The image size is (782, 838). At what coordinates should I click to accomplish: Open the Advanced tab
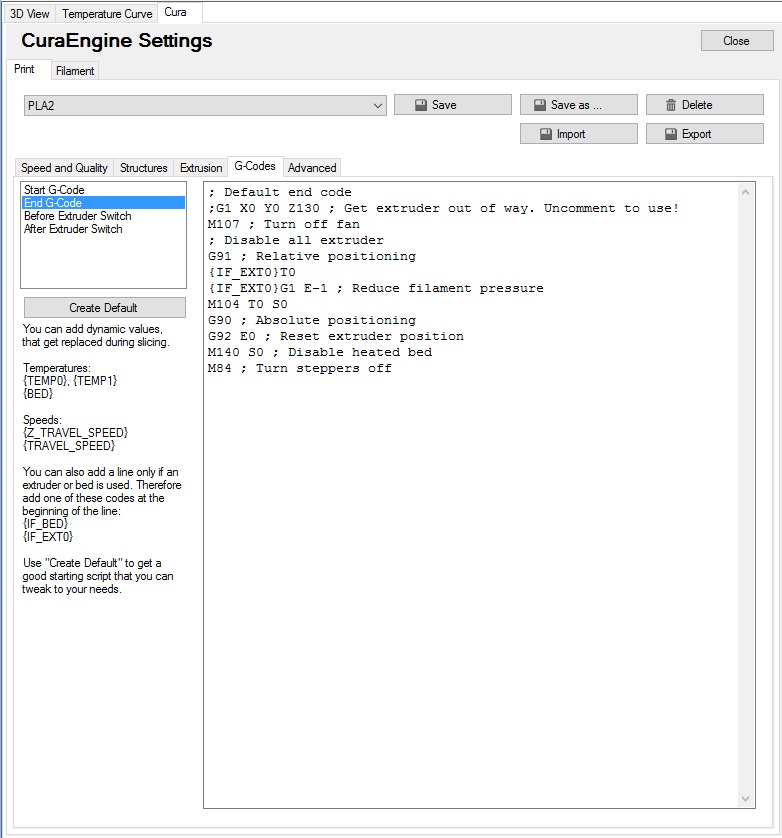tap(312, 168)
